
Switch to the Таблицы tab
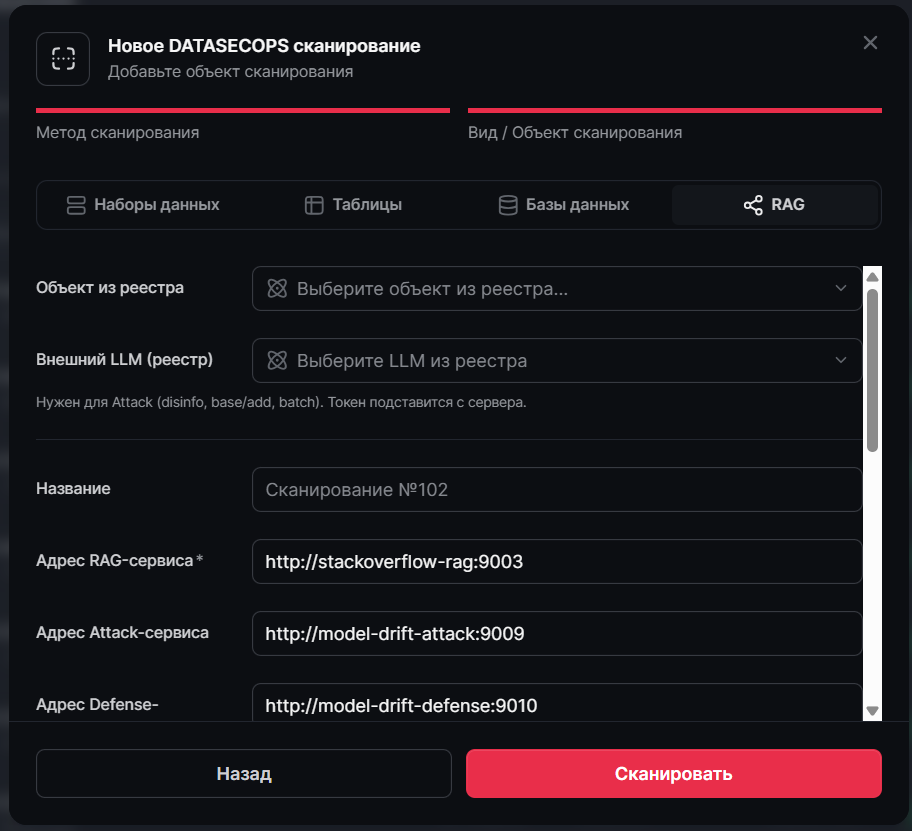point(353,205)
